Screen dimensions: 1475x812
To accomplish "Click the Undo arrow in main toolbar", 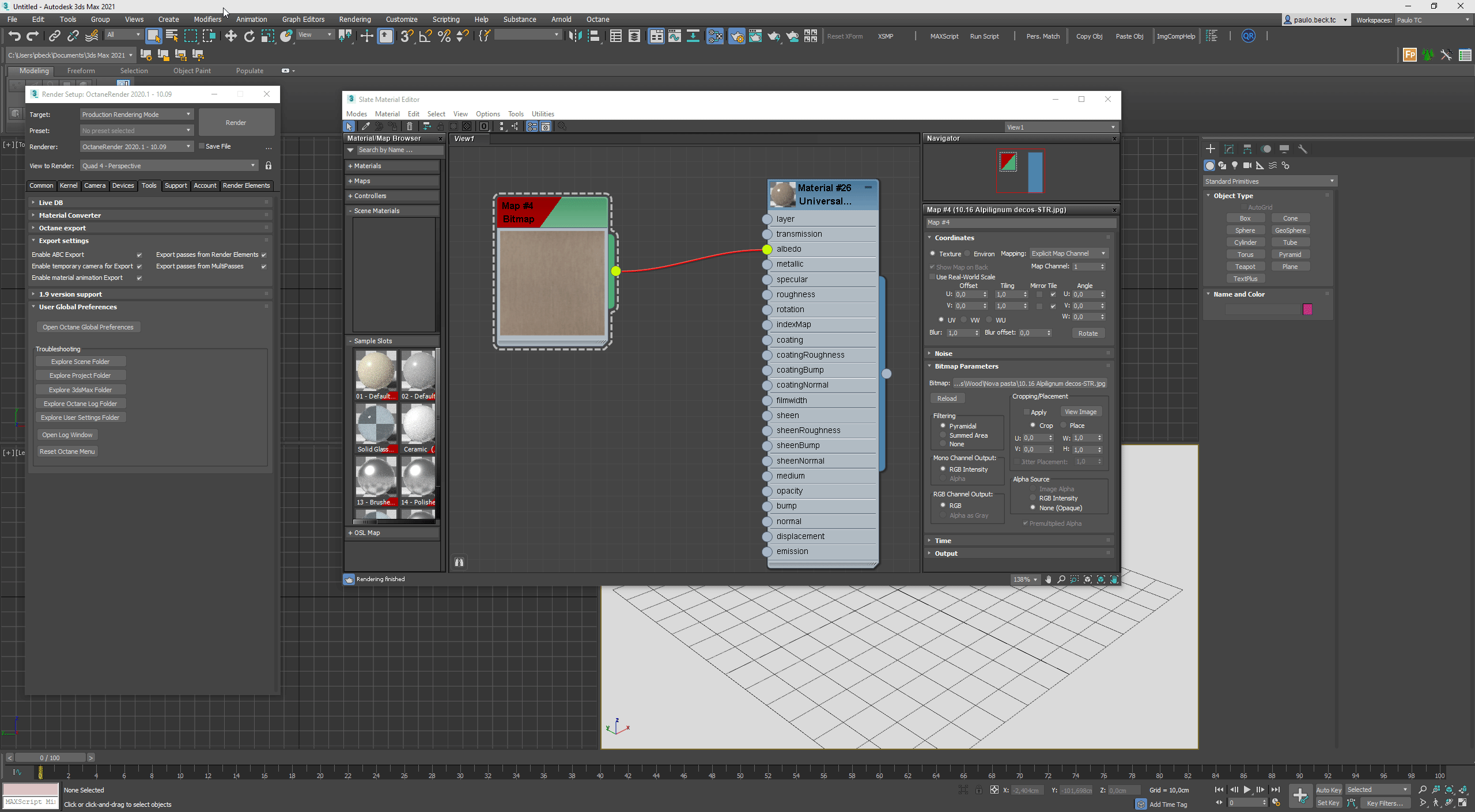I will 14,36.
